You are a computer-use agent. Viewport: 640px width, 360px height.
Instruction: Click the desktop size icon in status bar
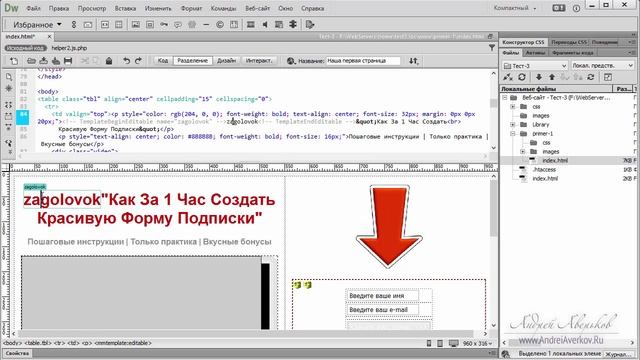453,344
